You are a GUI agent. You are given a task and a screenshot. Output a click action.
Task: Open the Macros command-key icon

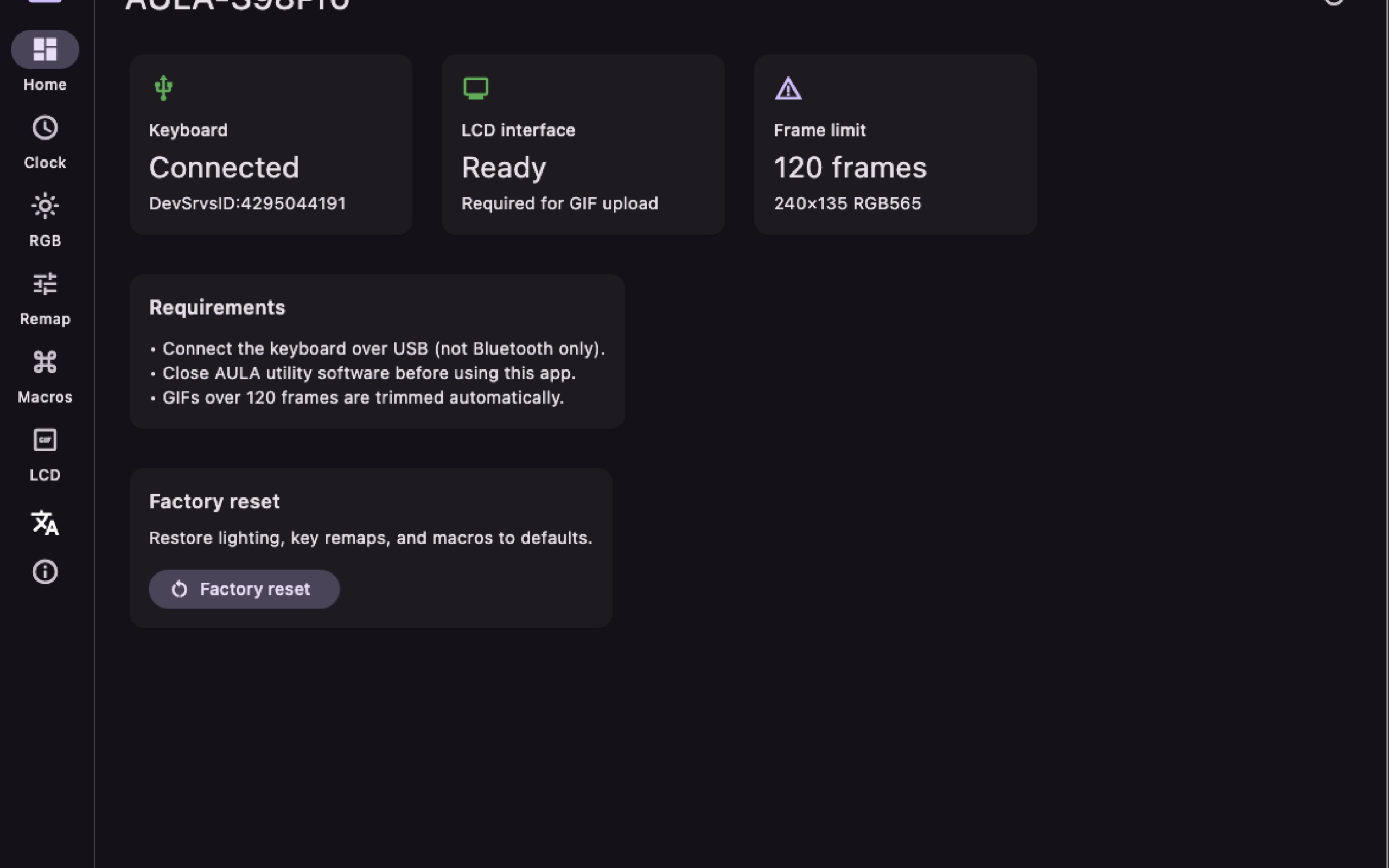pos(45,362)
